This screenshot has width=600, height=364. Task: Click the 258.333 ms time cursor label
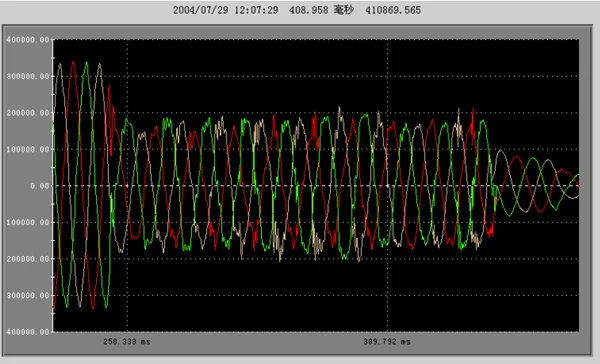coord(127,341)
